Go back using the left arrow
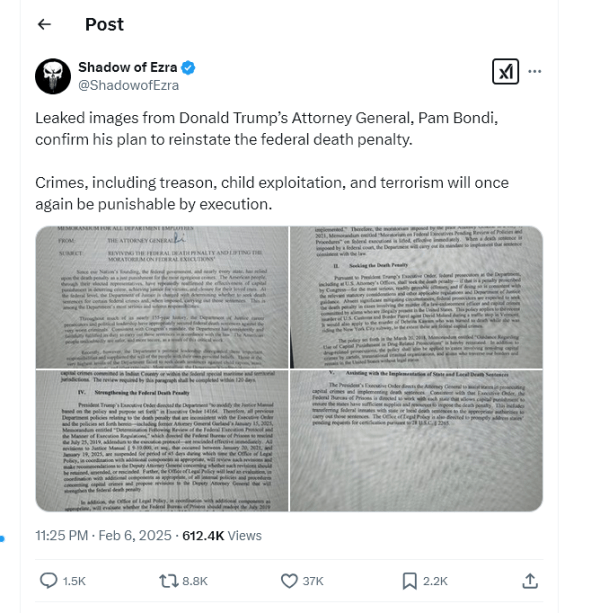The width and height of the screenshot is (600, 613). (x=44, y=24)
